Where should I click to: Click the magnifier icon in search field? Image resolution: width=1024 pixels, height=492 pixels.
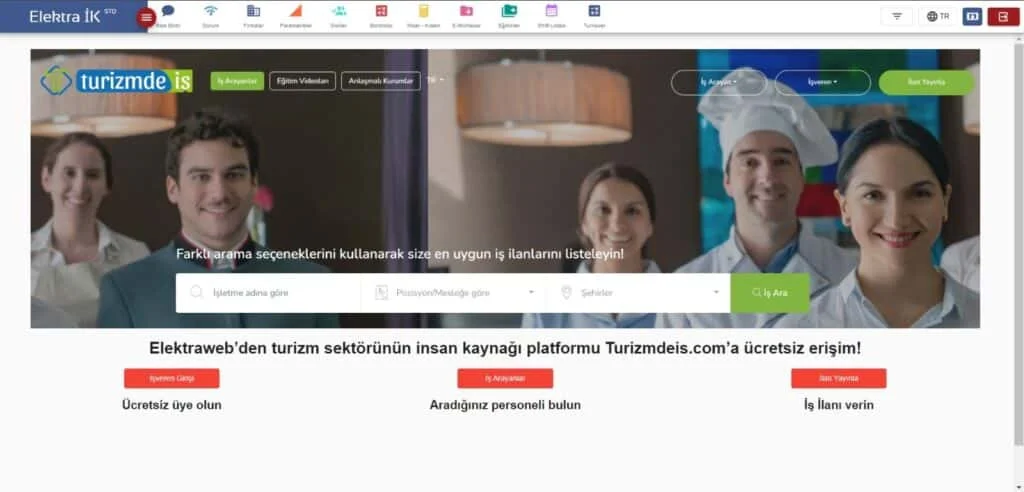click(x=197, y=293)
